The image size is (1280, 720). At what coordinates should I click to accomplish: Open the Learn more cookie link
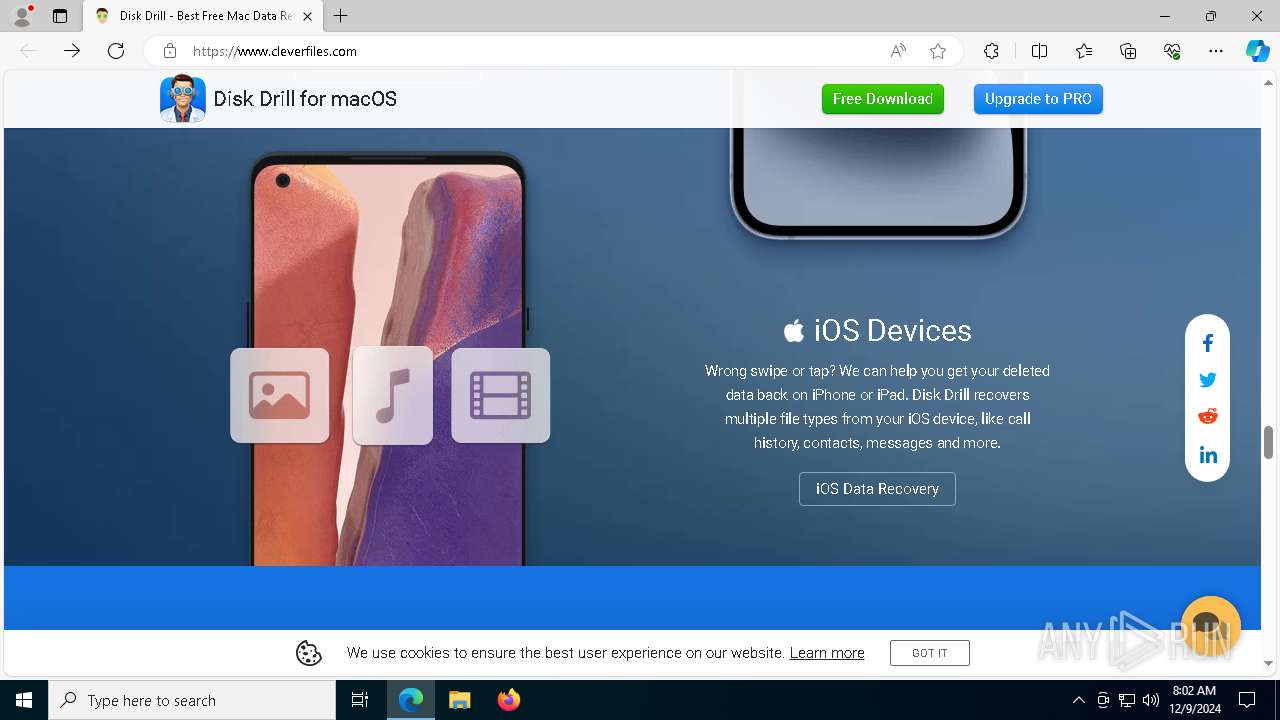click(827, 653)
